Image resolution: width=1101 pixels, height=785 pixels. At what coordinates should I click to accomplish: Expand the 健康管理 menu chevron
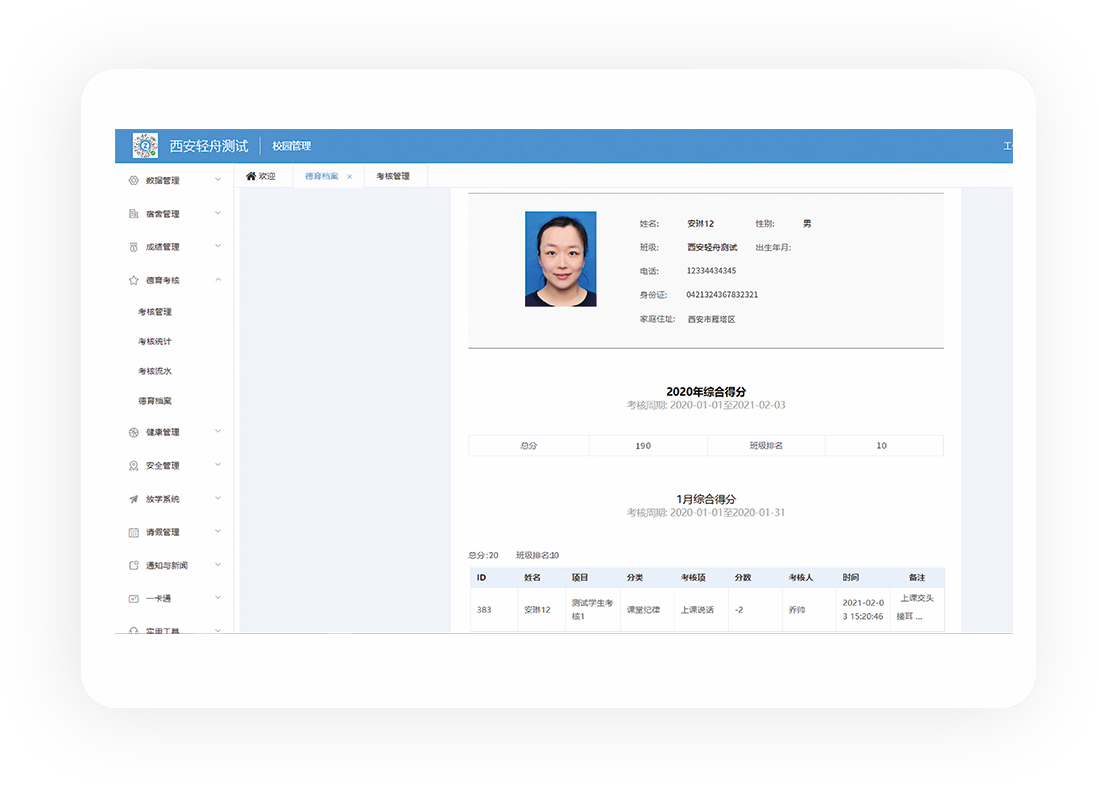click(218, 432)
